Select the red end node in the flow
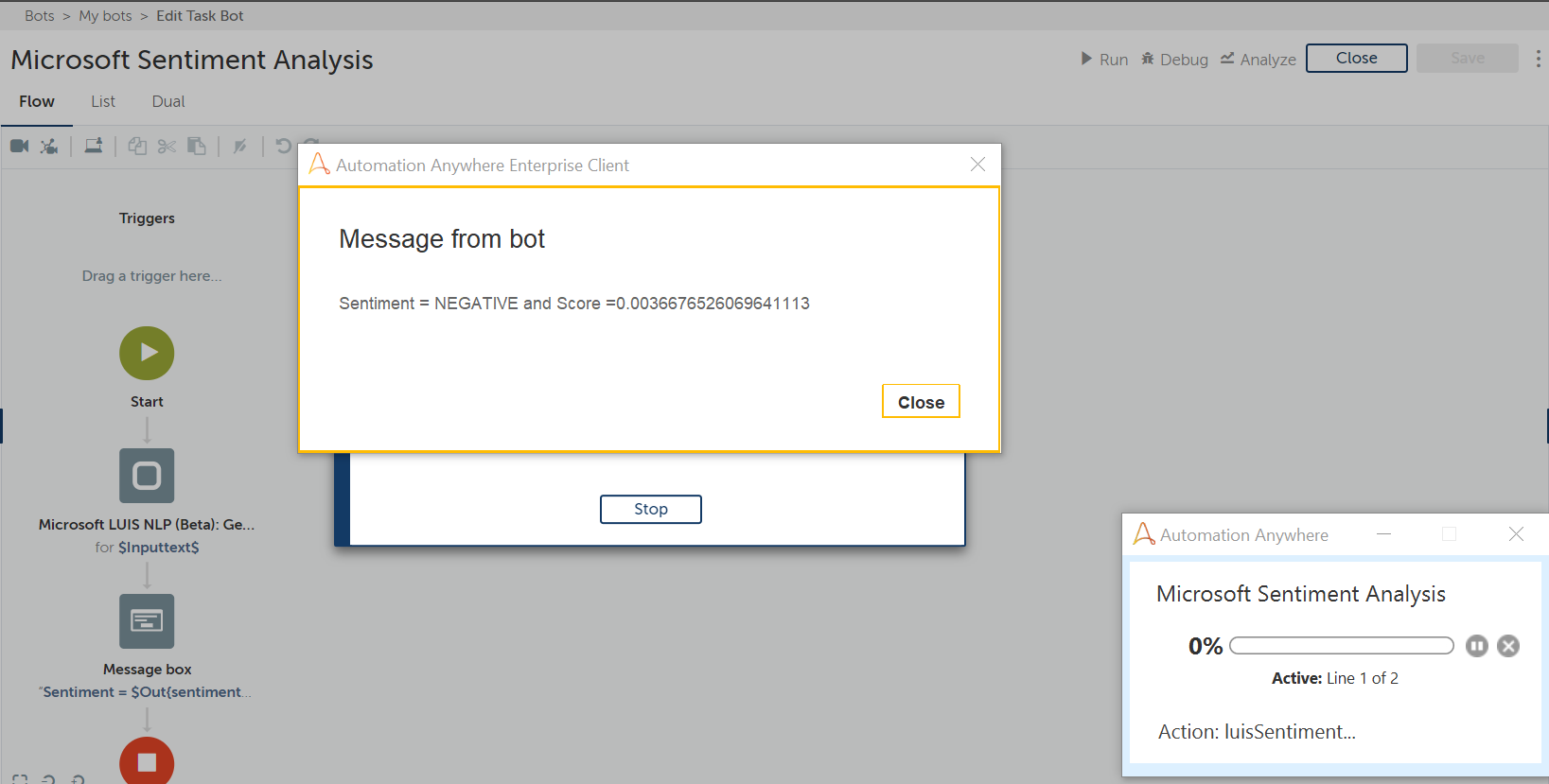Image resolution: width=1549 pixels, height=784 pixels. coord(147,760)
